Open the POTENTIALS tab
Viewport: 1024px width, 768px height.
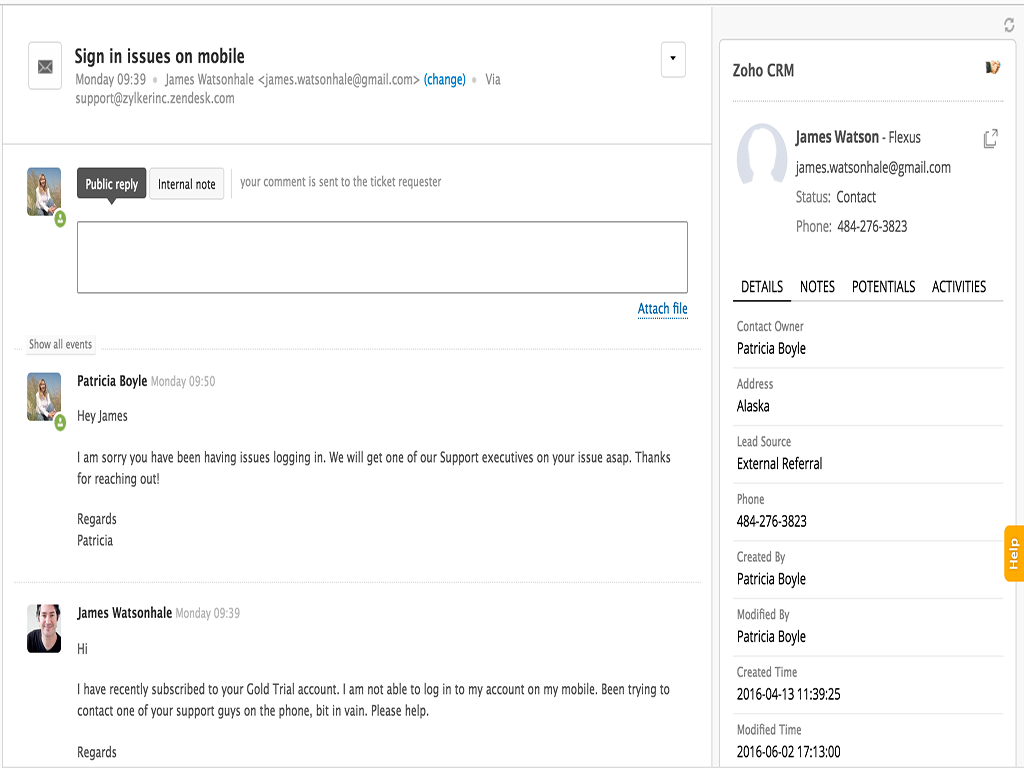coord(884,287)
